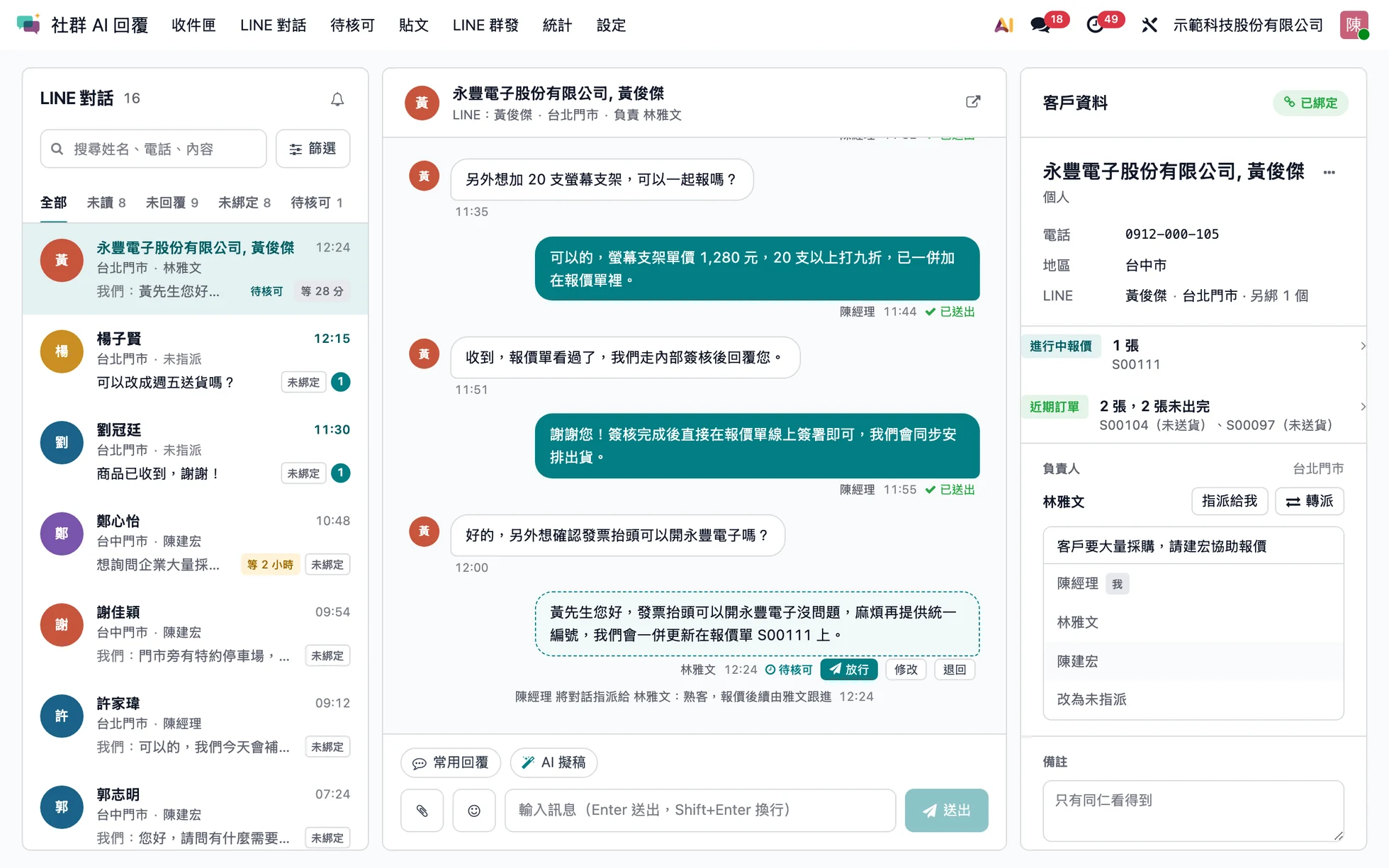
Task: Click the crossed tools icon in top bar
Action: click(1149, 26)
